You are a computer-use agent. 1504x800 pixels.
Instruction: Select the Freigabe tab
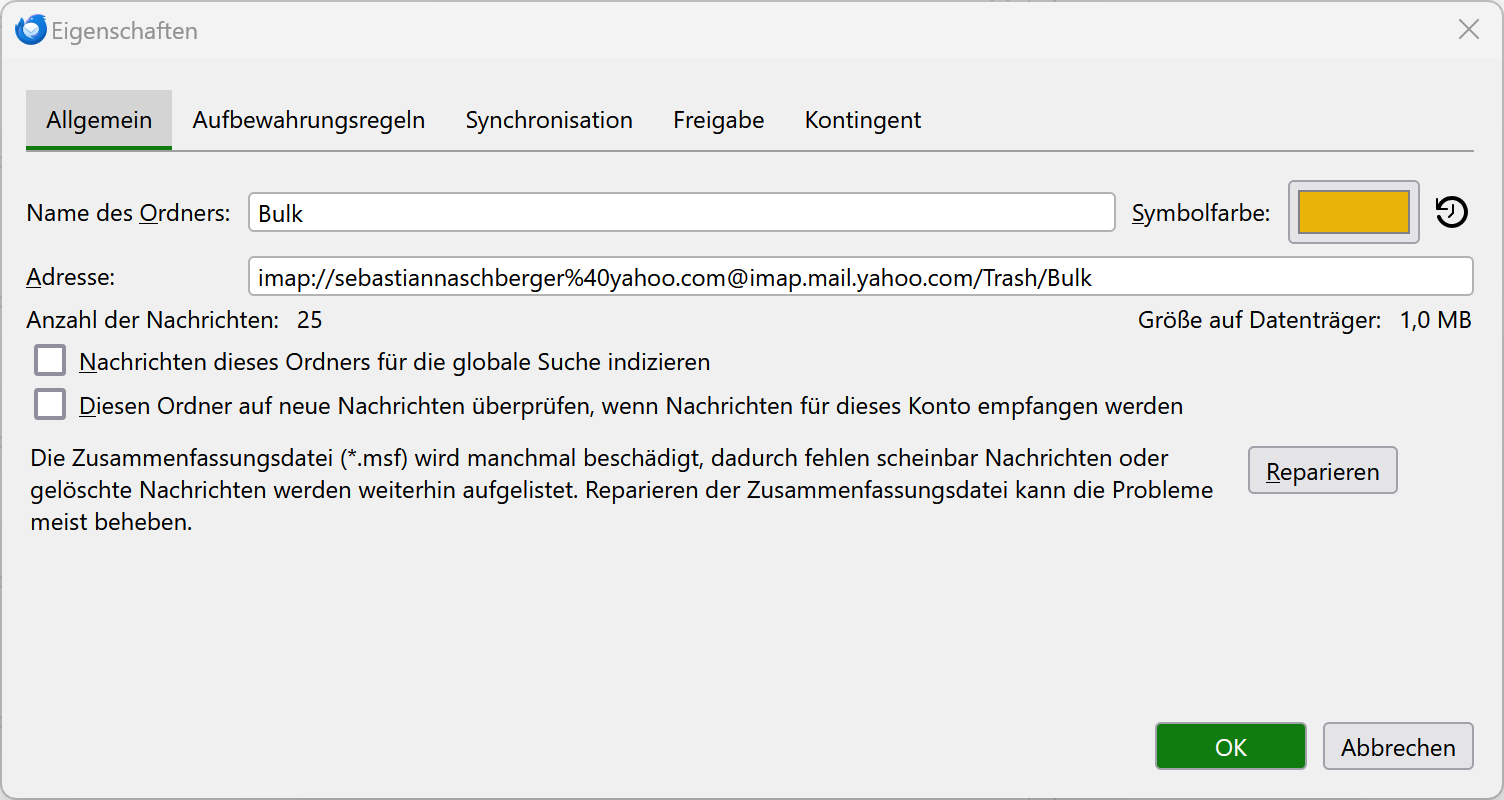tap(718, 120)
